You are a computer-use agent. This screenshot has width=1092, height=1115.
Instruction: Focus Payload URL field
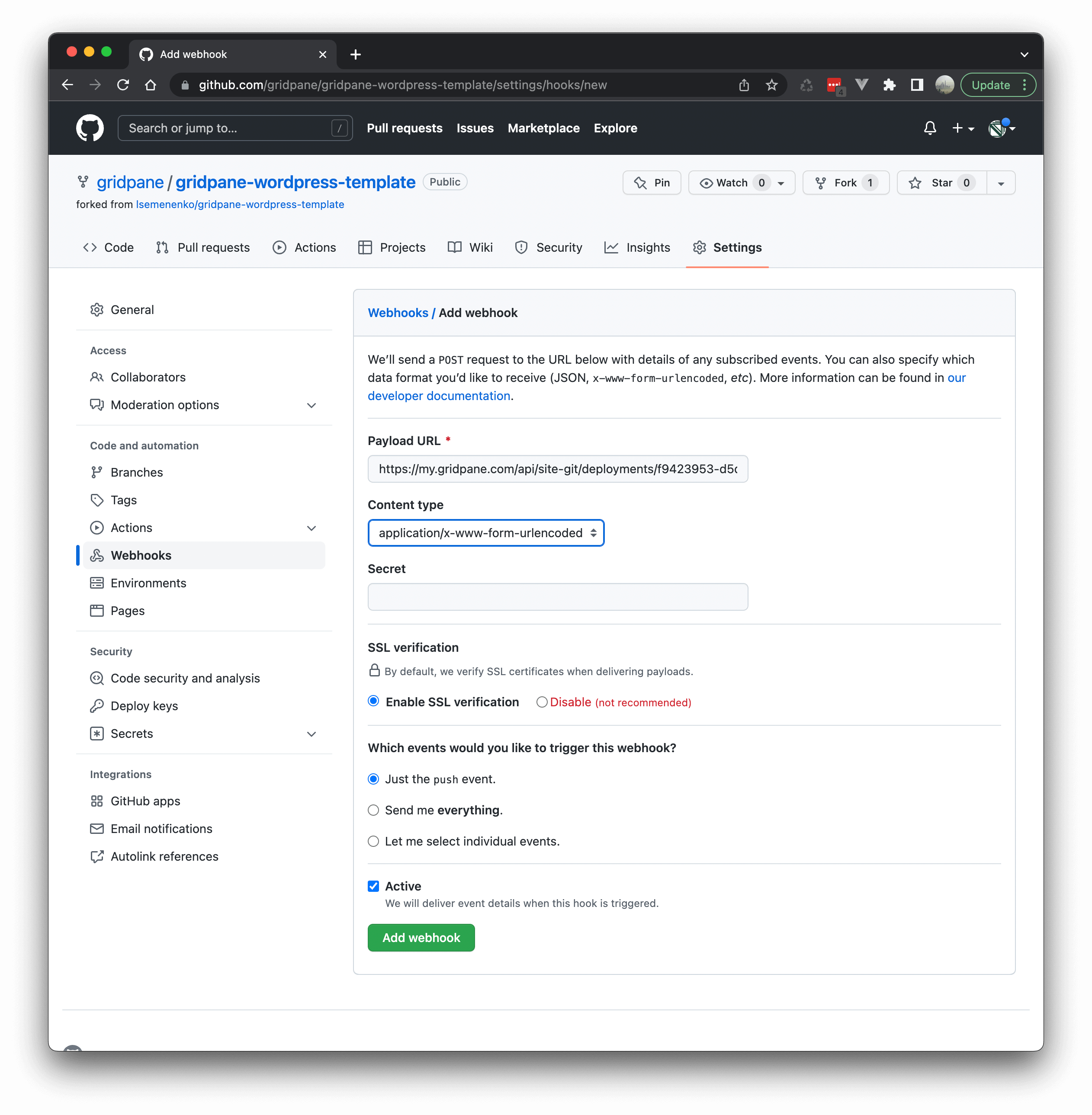[x=558, y=469]
